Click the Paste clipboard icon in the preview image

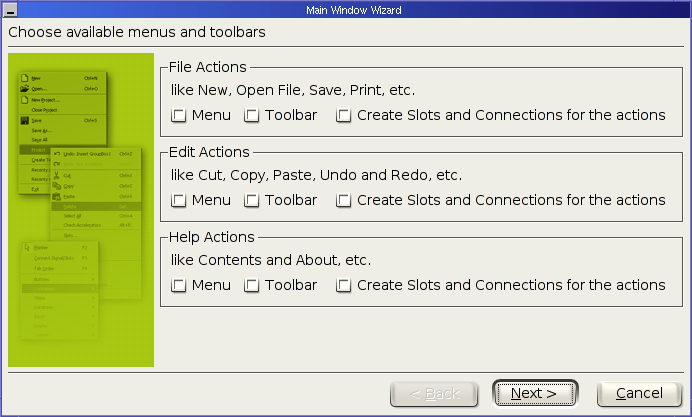click(56, 196)
